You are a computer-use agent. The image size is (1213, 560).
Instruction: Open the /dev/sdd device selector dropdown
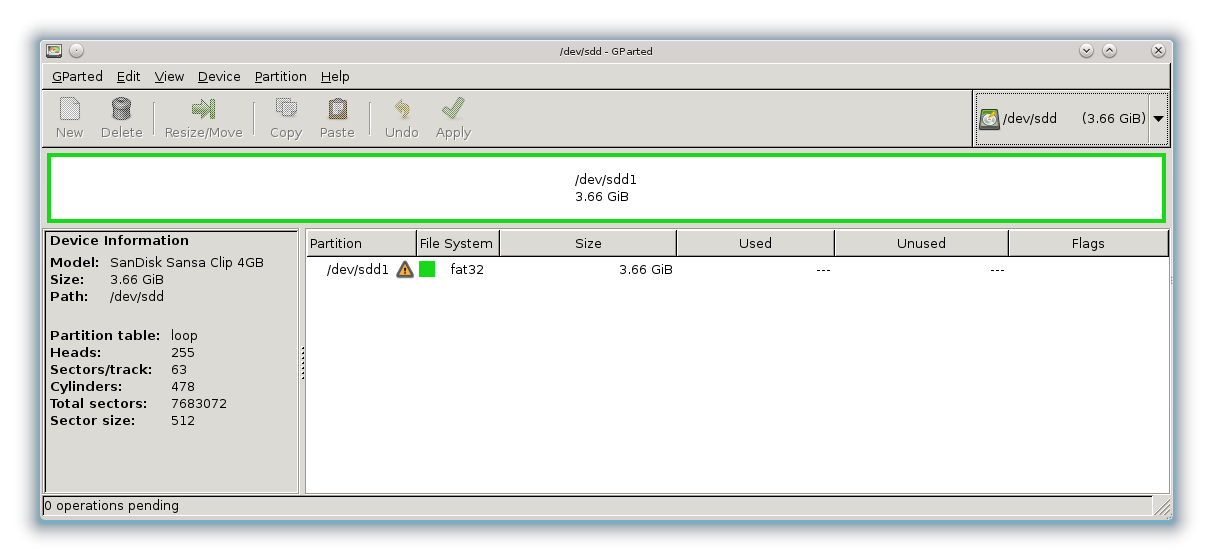(1158, 118)
